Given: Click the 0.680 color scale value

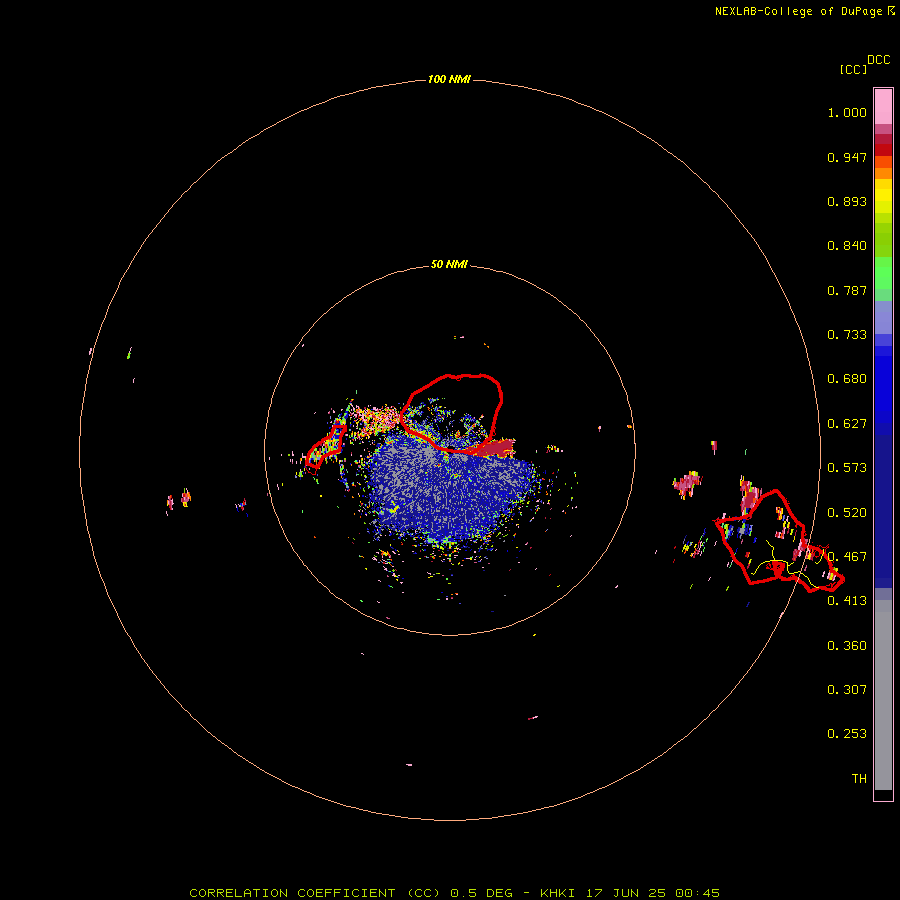Looking at the screenshot, I should [x=847, y=379].
